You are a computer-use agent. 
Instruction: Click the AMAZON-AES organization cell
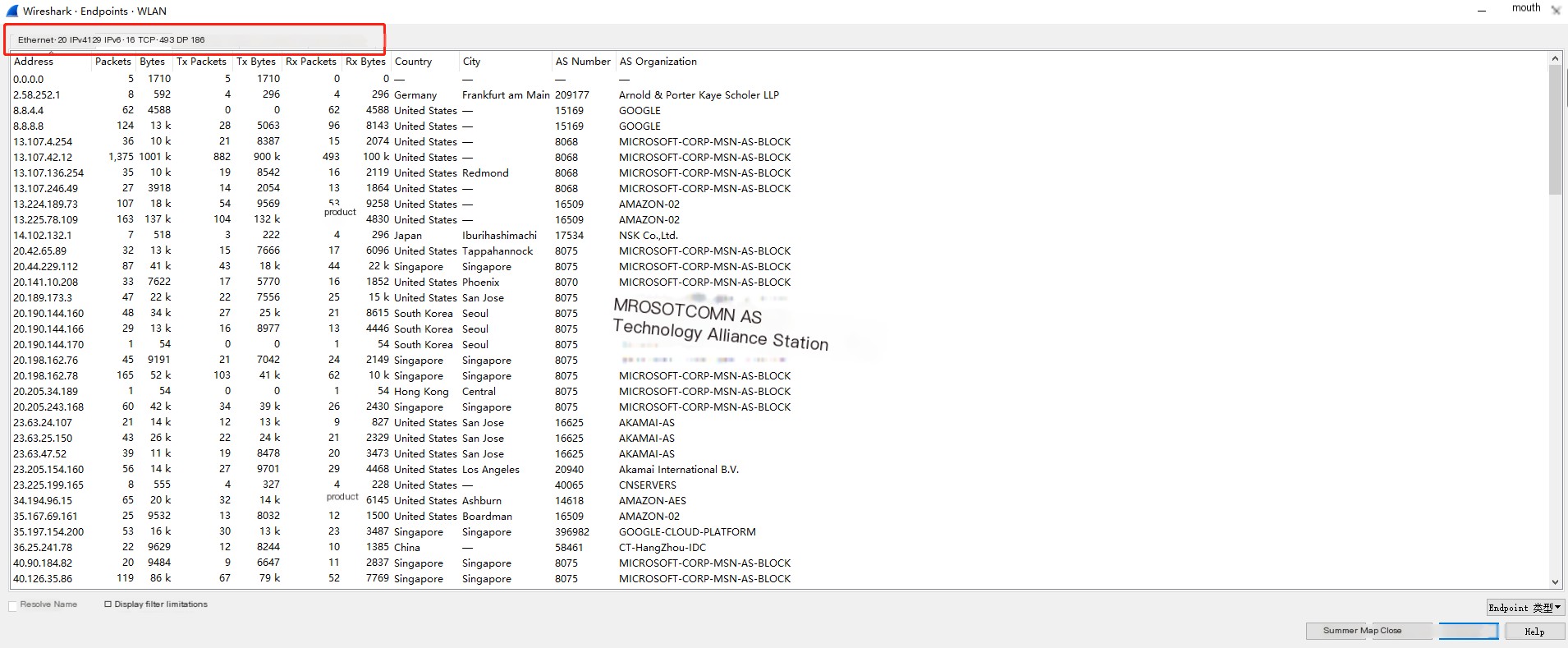653,500
